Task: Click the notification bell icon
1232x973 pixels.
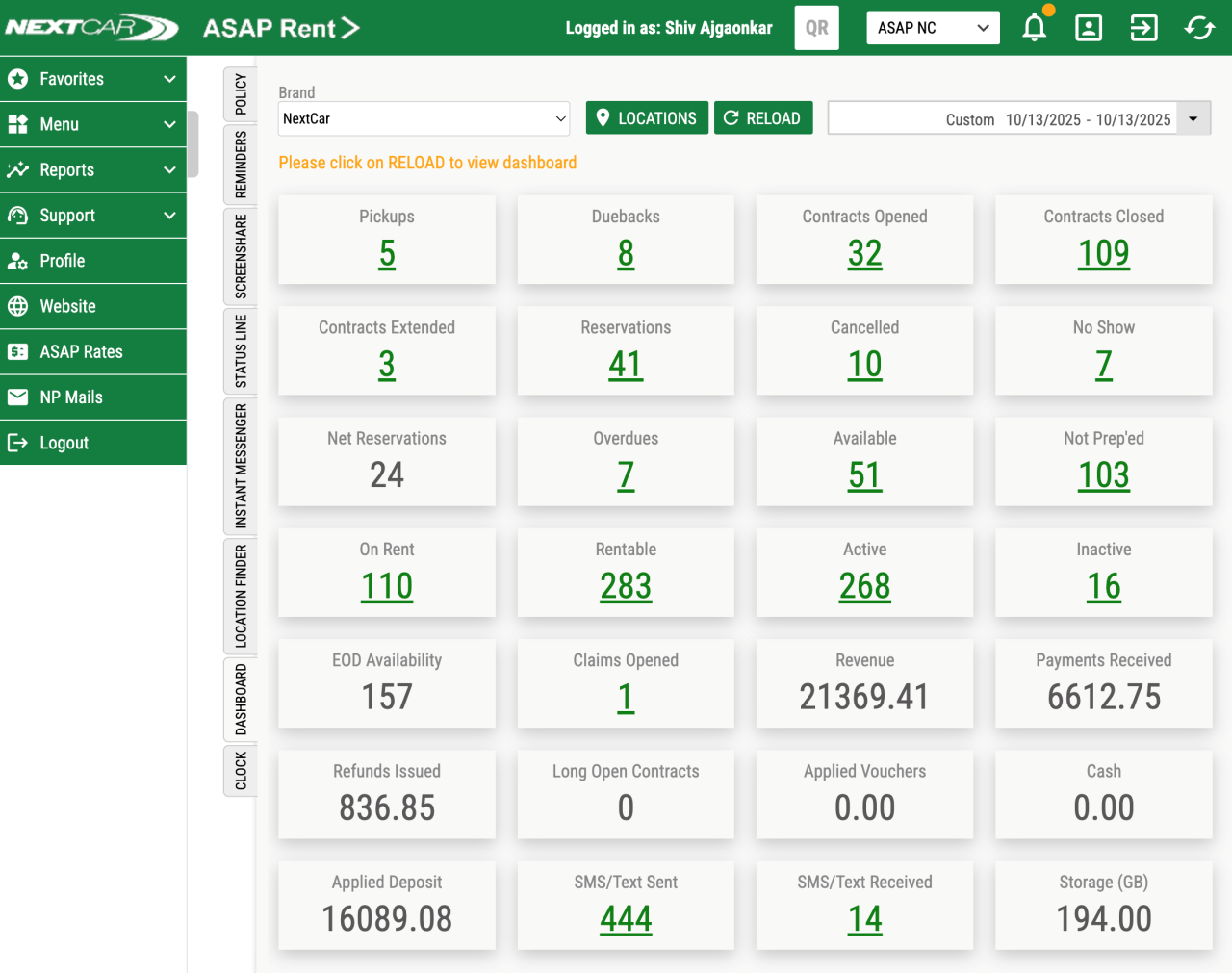Action: click(1035, 28)
